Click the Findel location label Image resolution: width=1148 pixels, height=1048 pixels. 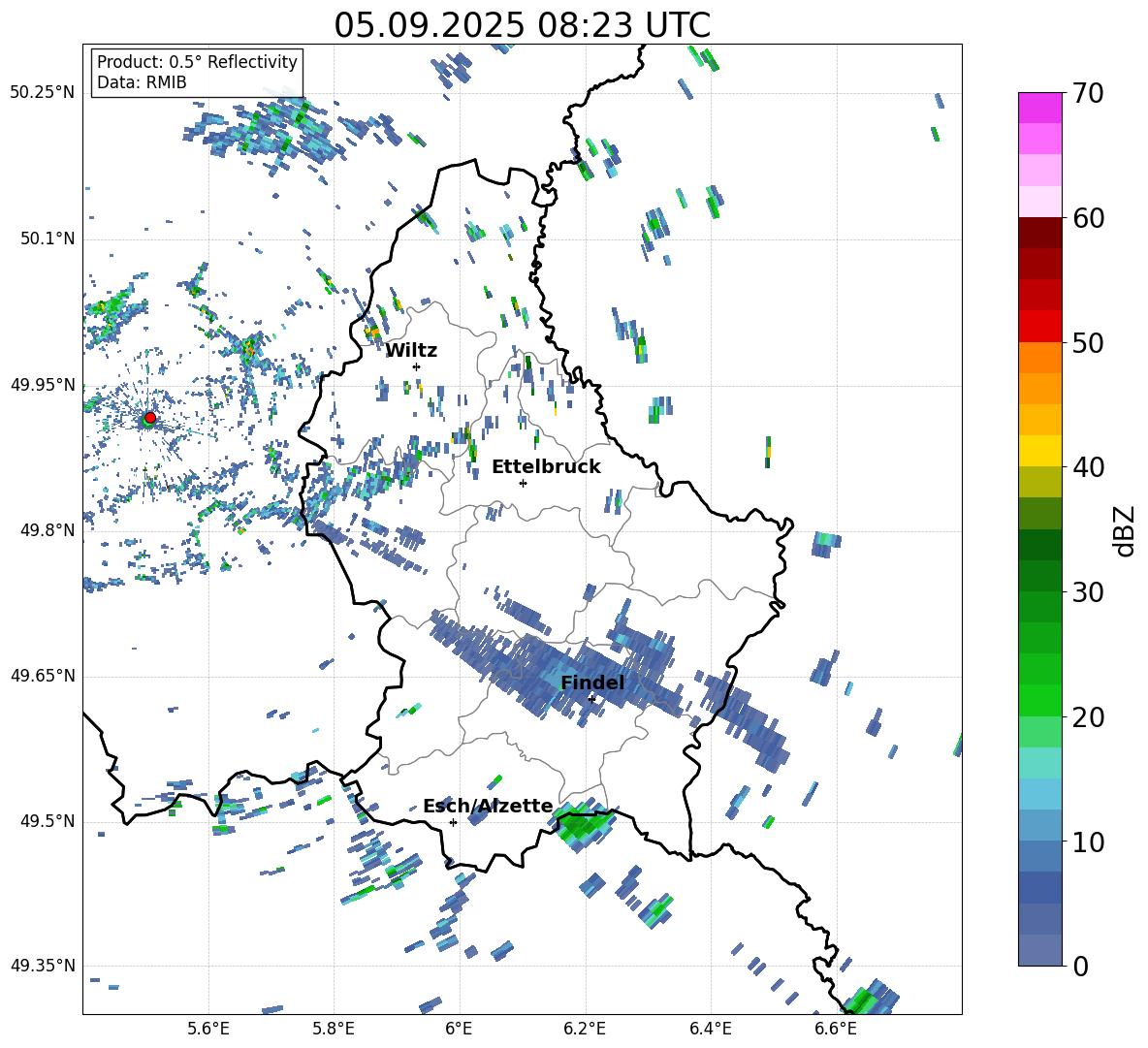click(592, 683)
